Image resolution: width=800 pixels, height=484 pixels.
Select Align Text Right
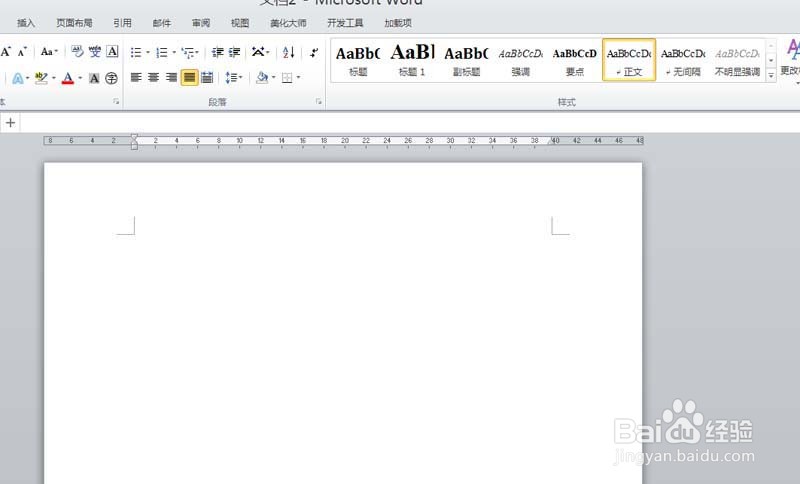click(x=171, y=78)
